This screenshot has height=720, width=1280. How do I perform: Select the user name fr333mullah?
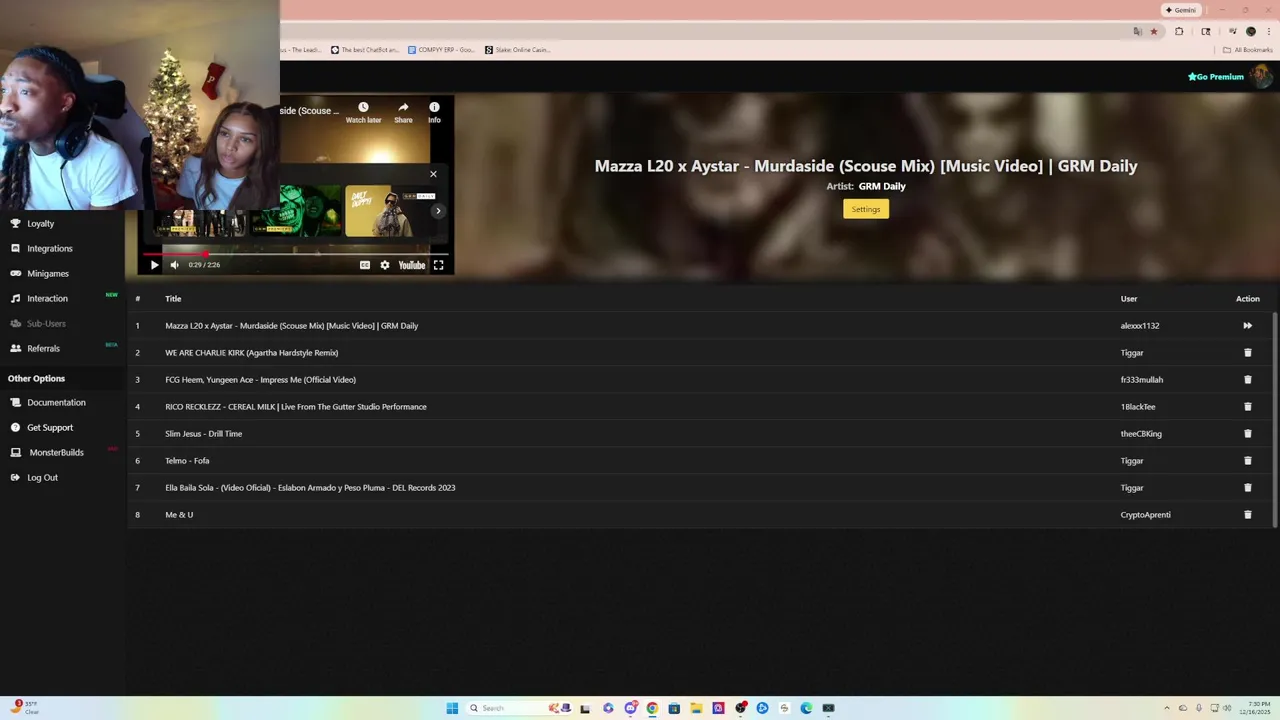[x=1142, y=380]
